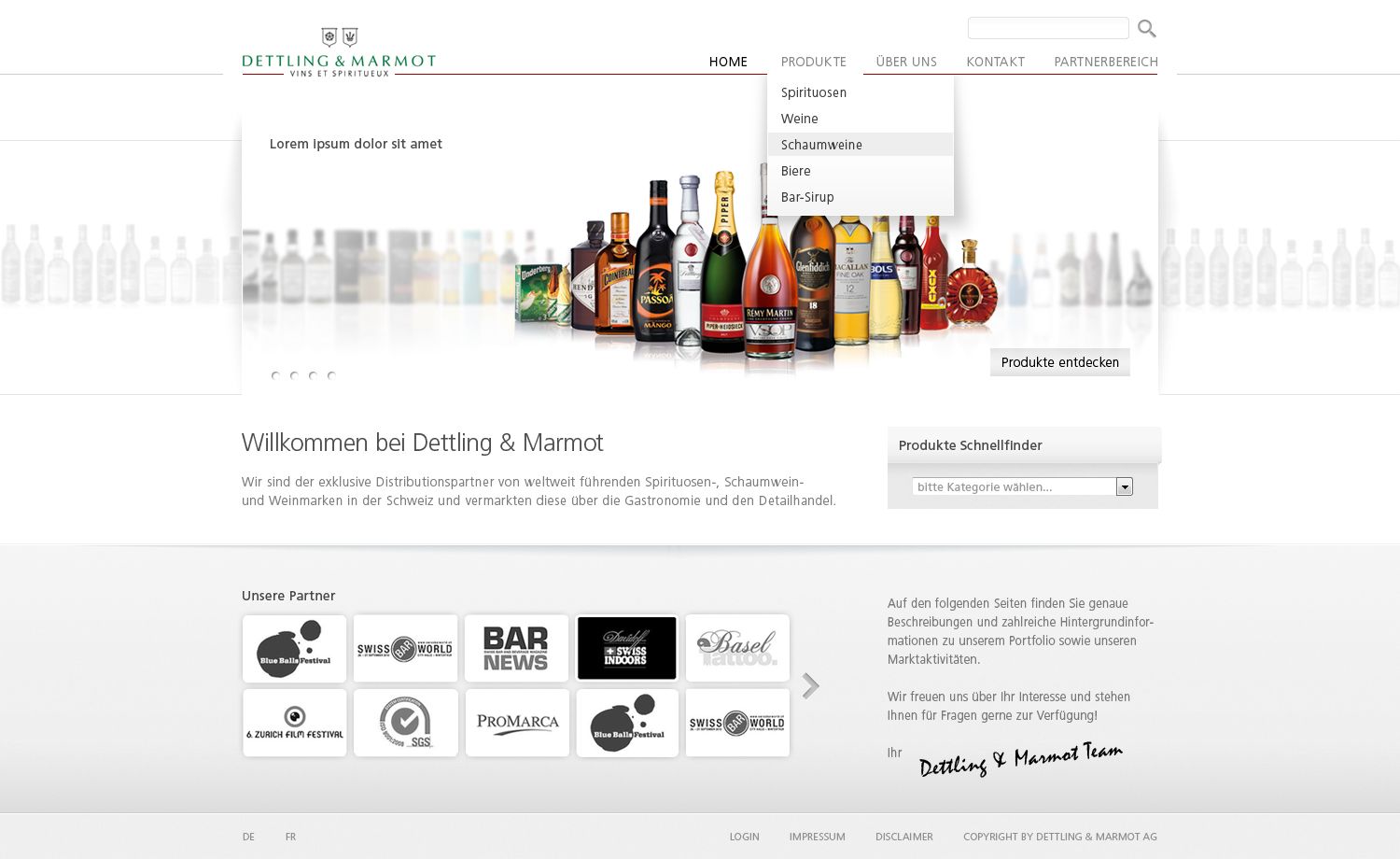This screenshot has width=1400, height=859.
Task: Select Spirituosen in the dropdown menu
Action: (x=814, y=92)
